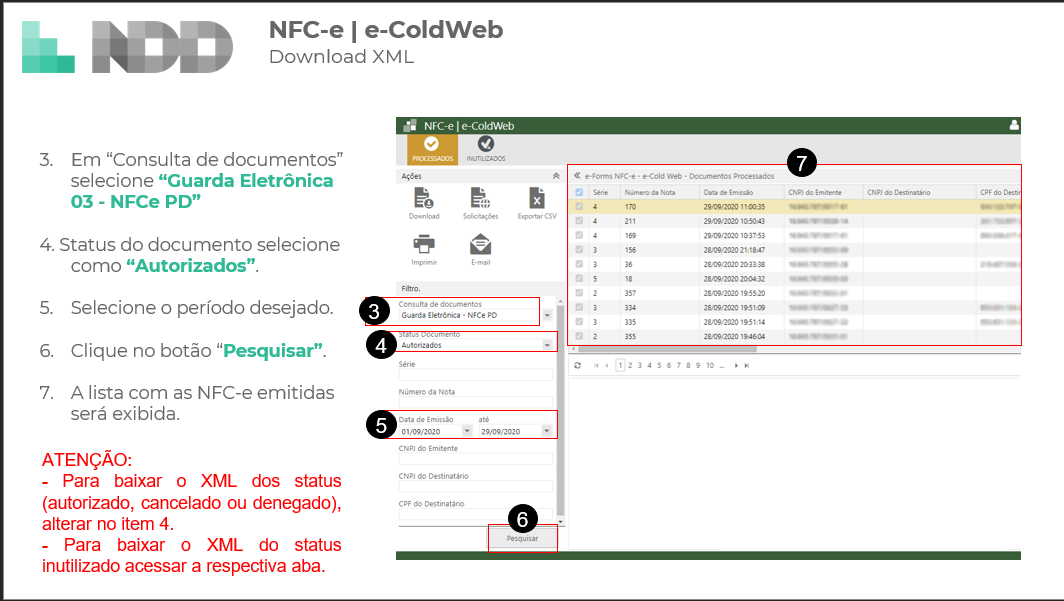
Task: Switch to the INUTILIZADOS tab
Action: pos(486,149)
